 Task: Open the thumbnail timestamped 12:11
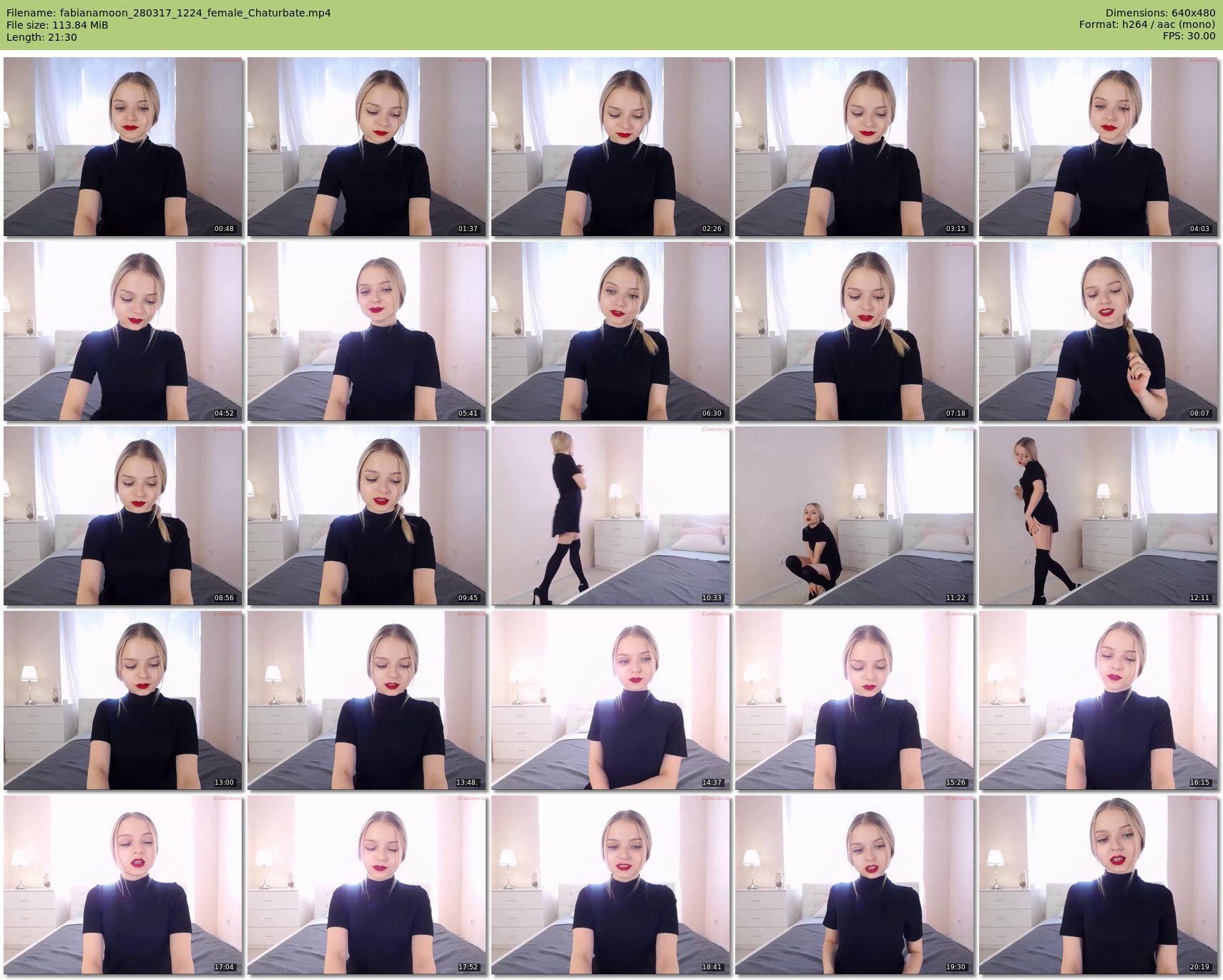1098,516
